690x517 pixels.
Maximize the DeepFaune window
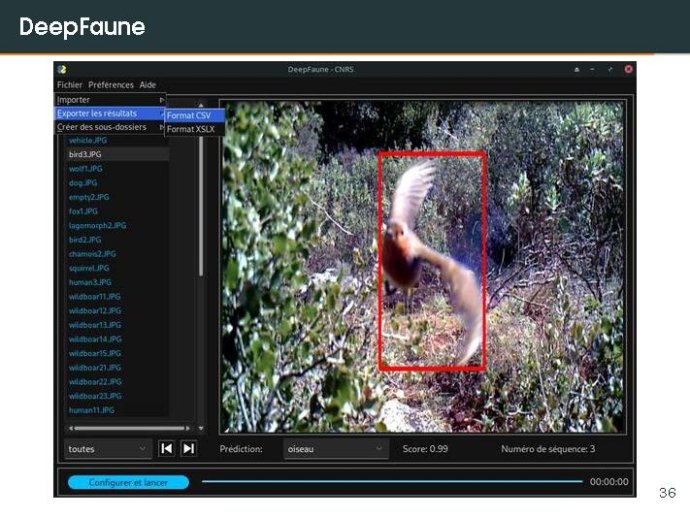[x=610, y=70]
